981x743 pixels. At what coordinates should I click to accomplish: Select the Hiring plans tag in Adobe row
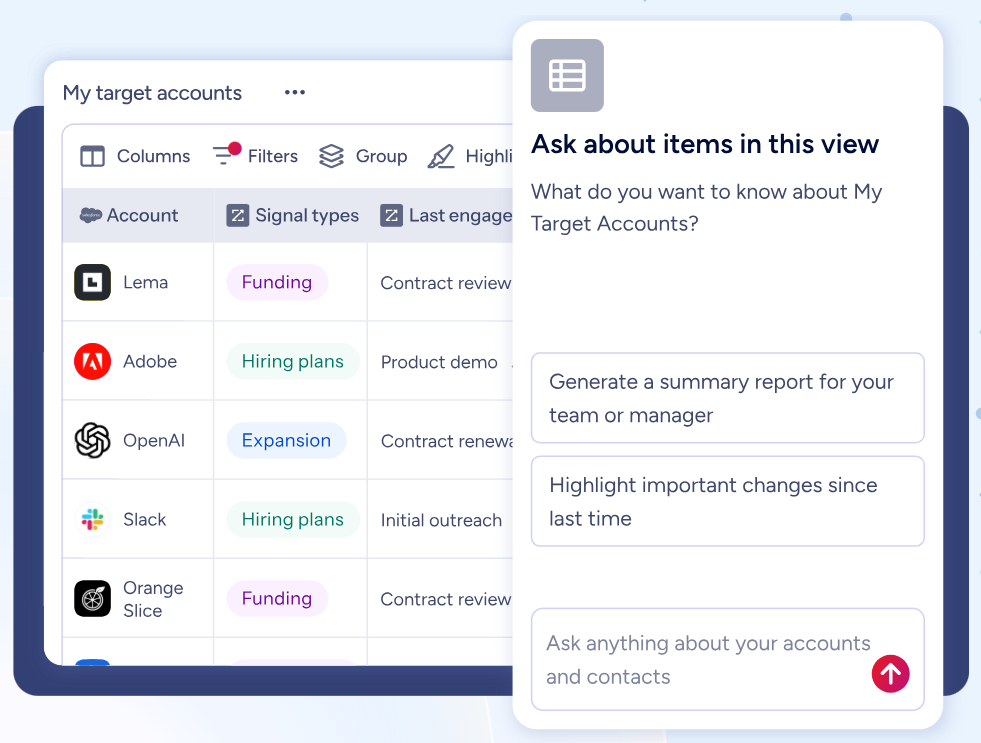(293, 361)
